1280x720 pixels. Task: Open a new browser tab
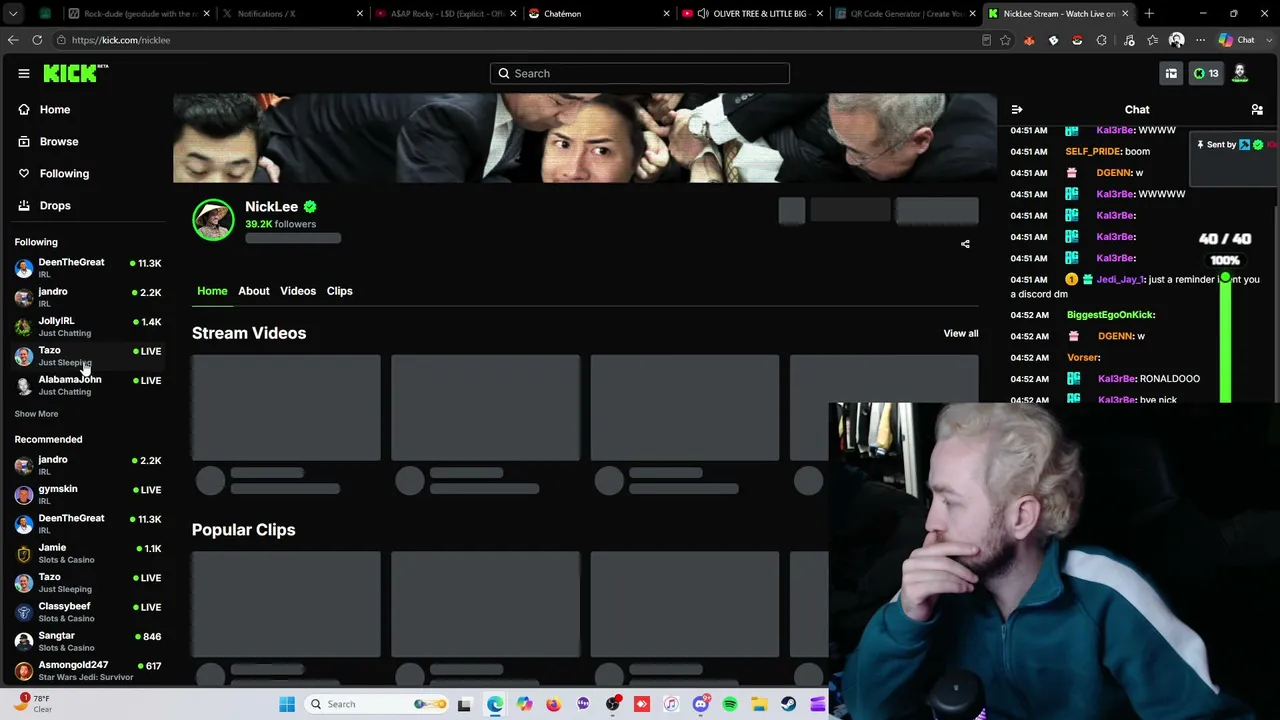(1149, 14)
